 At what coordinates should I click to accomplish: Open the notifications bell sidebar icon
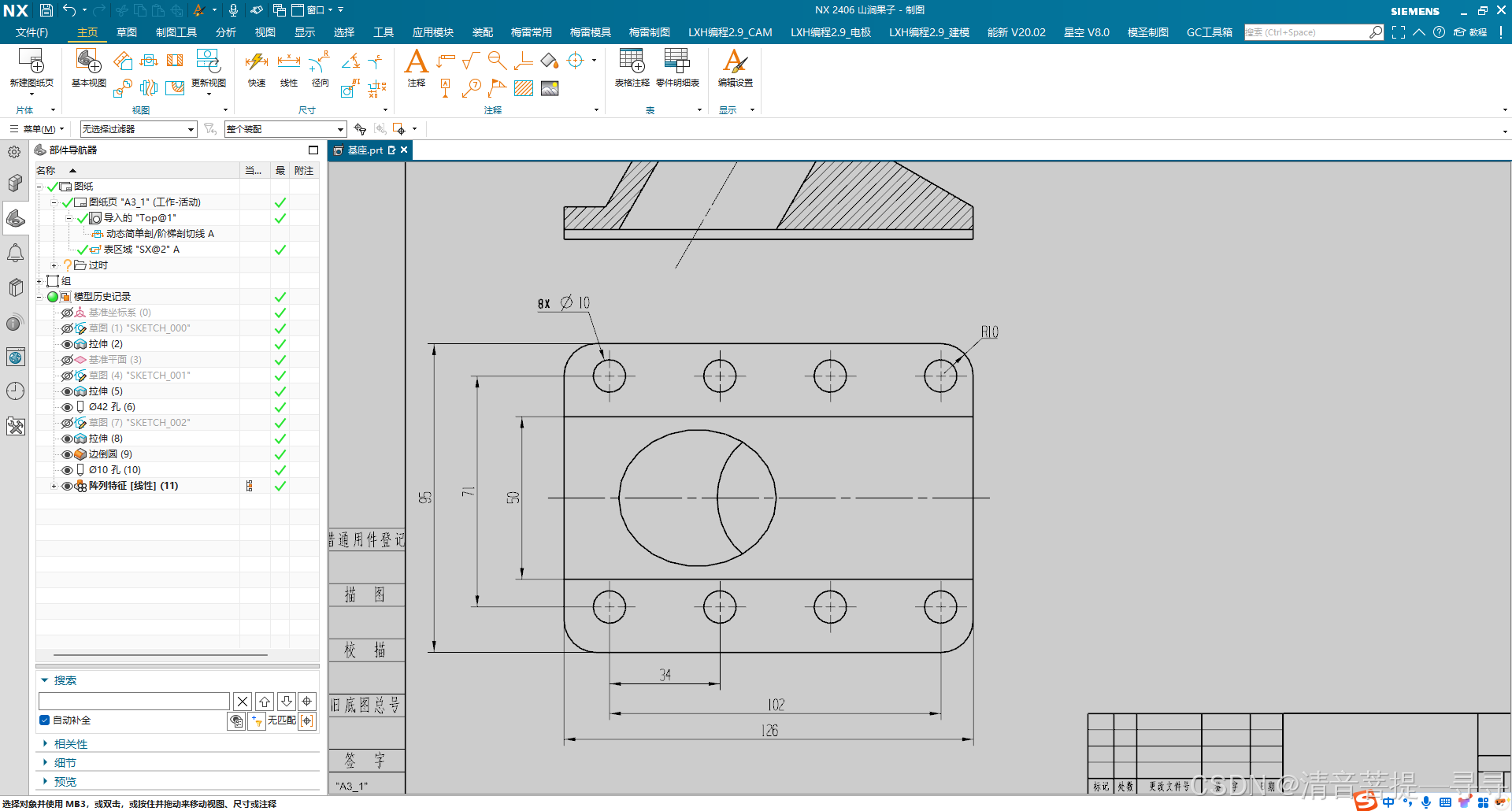coord(16,253)
